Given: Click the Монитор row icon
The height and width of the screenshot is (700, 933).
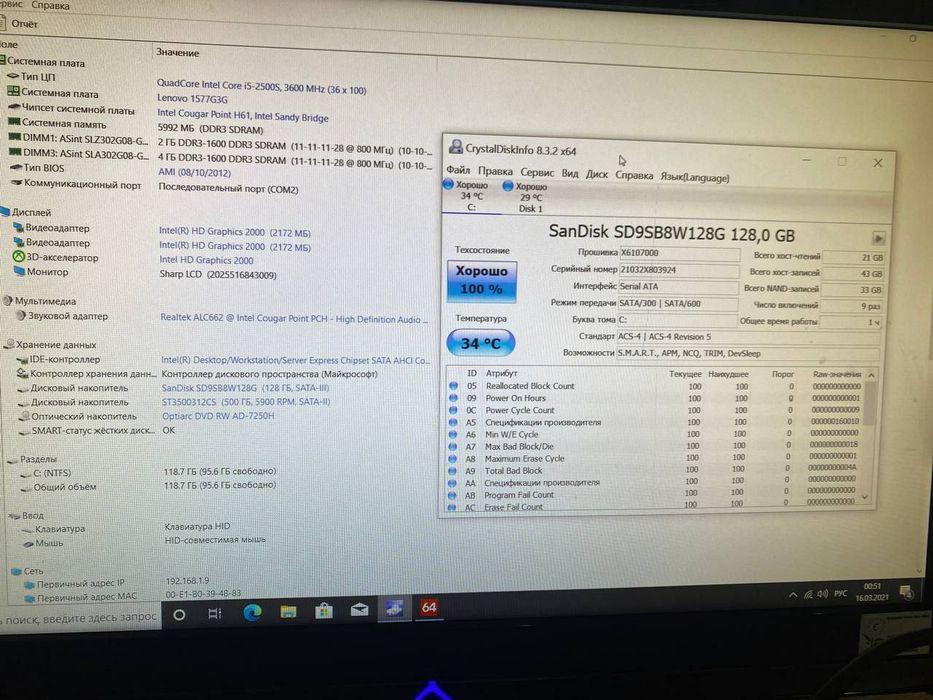Looking at the screenshot, I should pyautogui.click(x=19, y=271).
